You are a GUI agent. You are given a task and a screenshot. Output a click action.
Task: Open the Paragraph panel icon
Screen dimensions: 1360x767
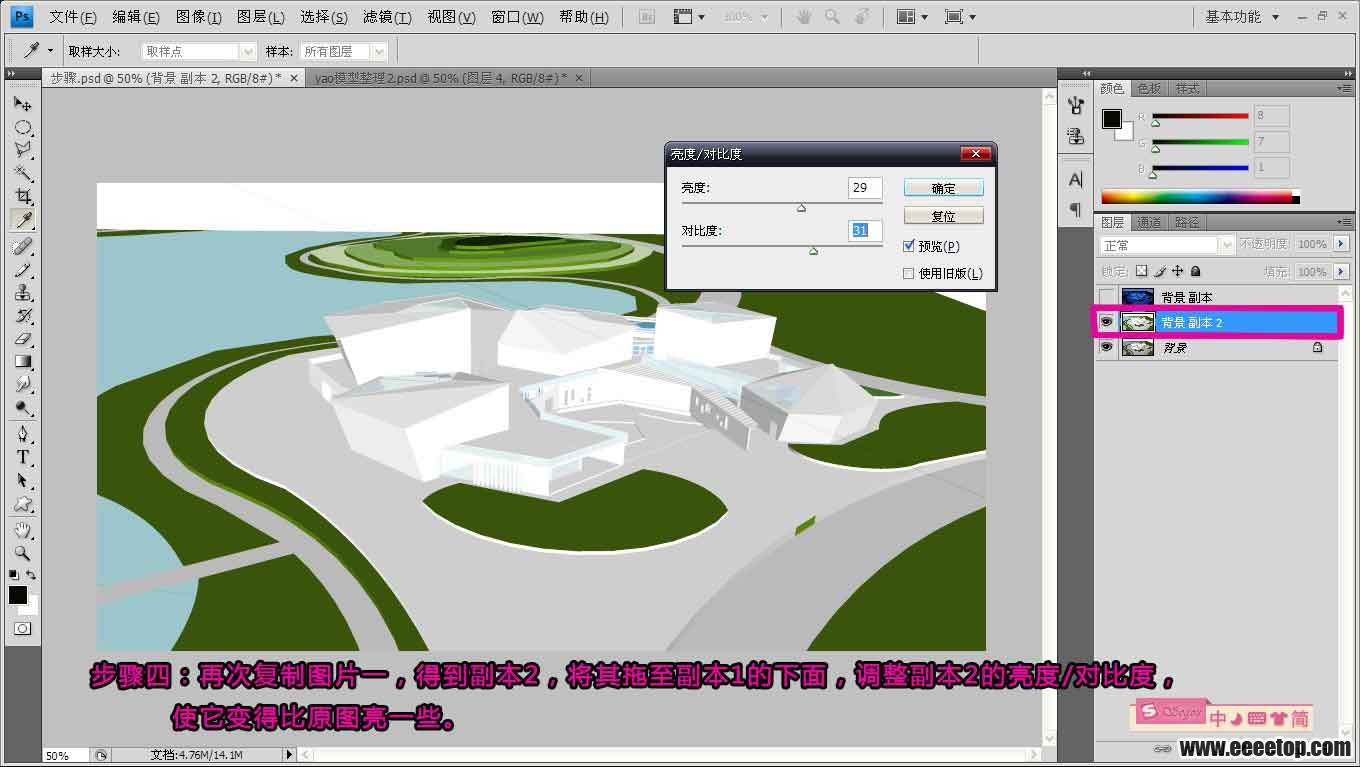pos(1076,209)
